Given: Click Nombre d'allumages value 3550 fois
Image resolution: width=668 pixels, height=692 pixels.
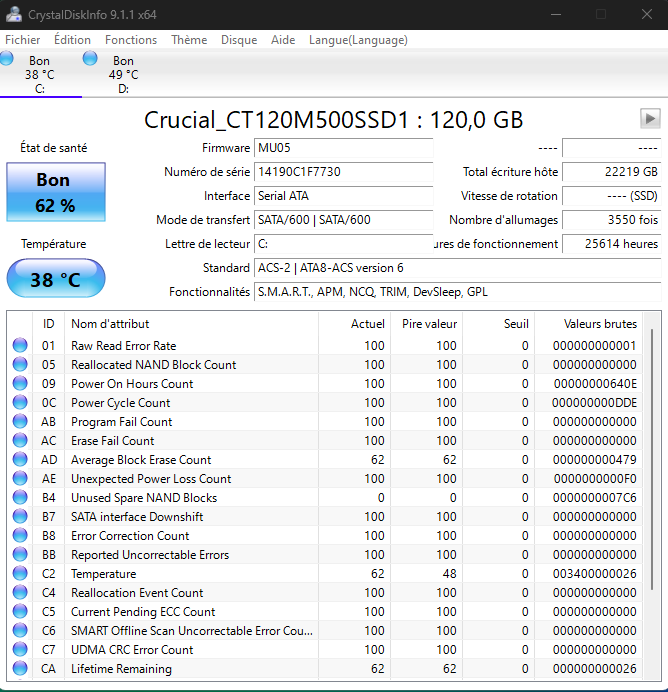Looking at the screenshot, I should pos(612,220).
